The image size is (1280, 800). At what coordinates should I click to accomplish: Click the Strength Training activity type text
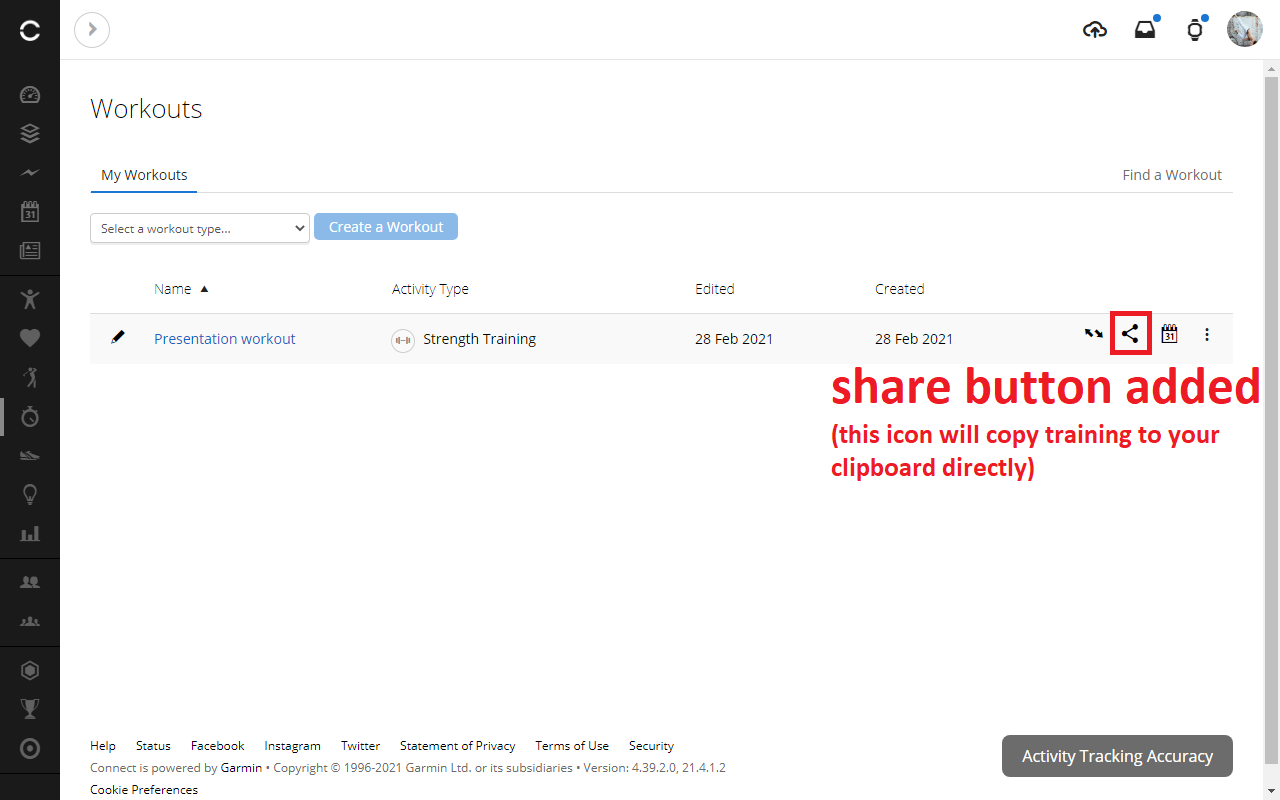480,339
